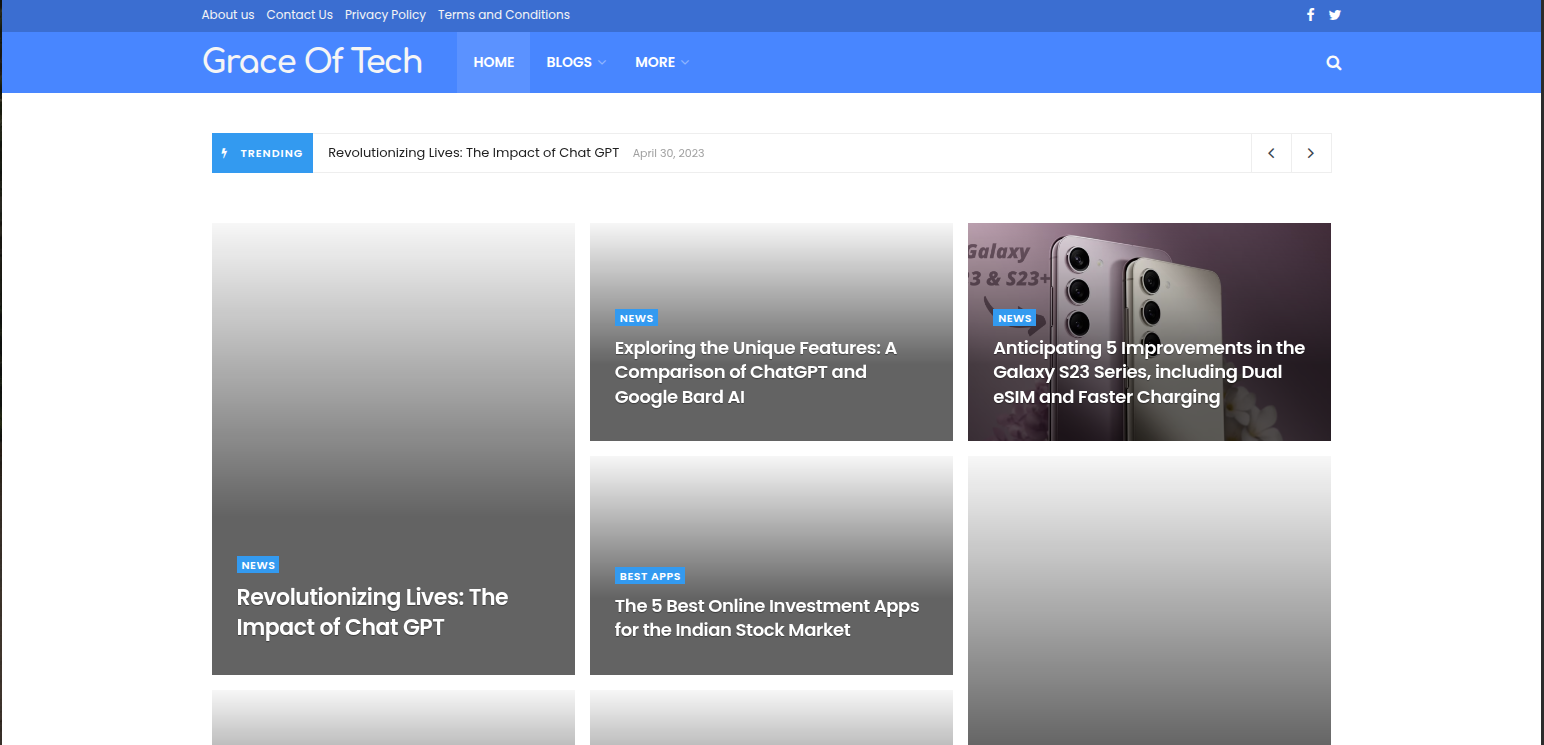Viewport: 1544px width, 745px height.
Task: Click the Best Apps category tag
Action: coord(650,576)
